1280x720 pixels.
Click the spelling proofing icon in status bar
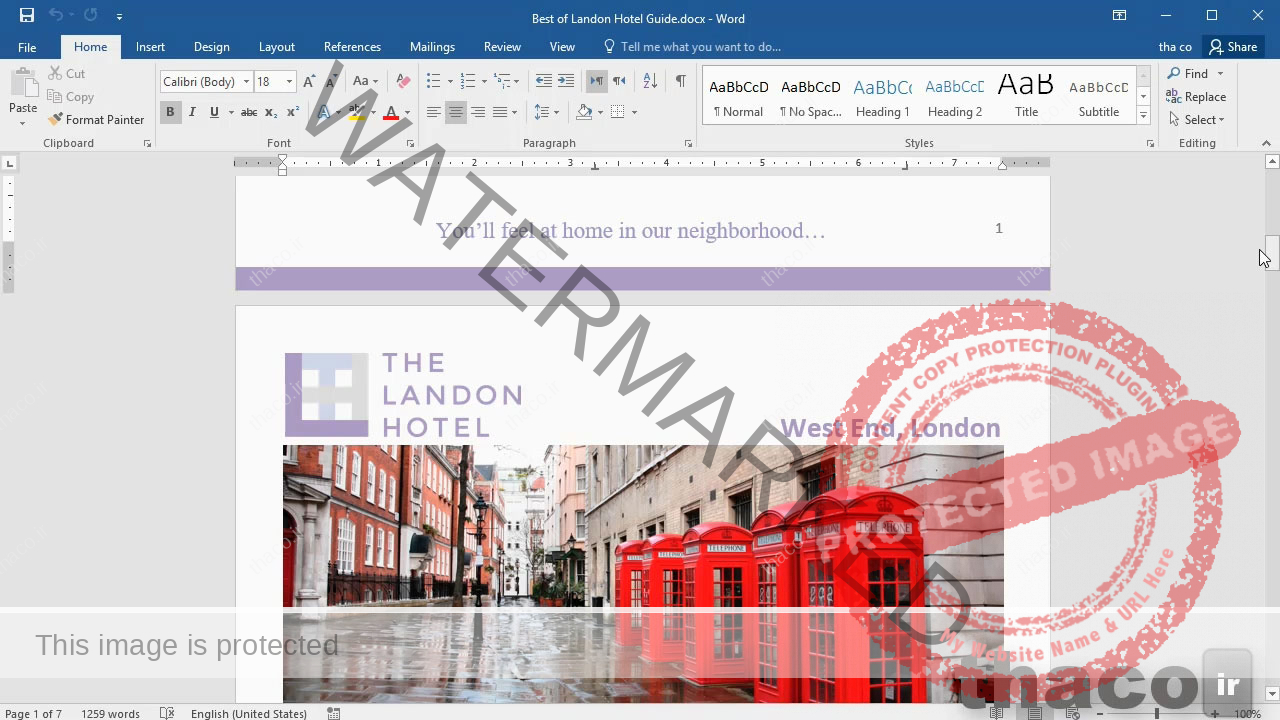[167, 713]
